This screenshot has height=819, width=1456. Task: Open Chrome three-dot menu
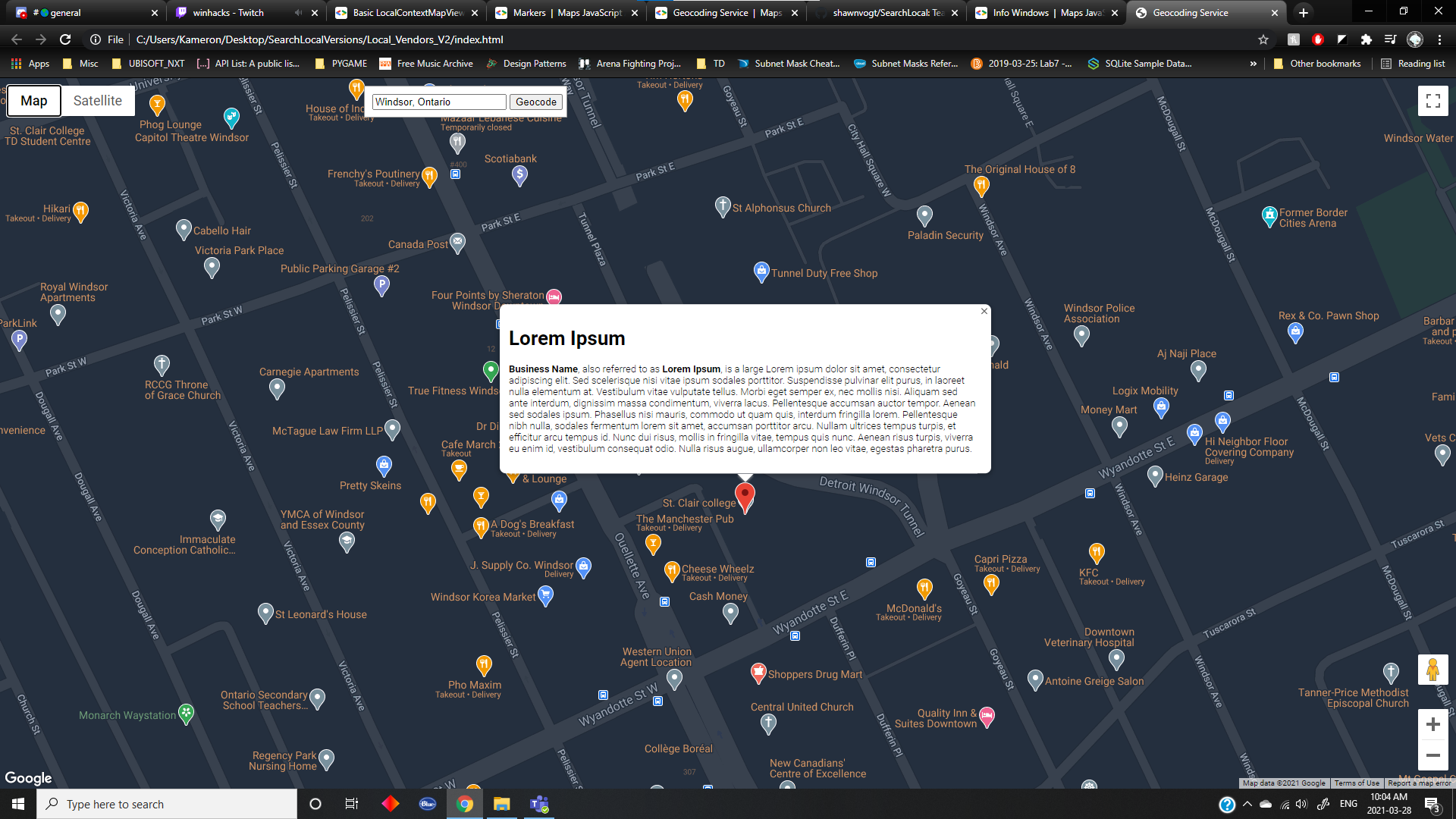[x=1439, y=39]
